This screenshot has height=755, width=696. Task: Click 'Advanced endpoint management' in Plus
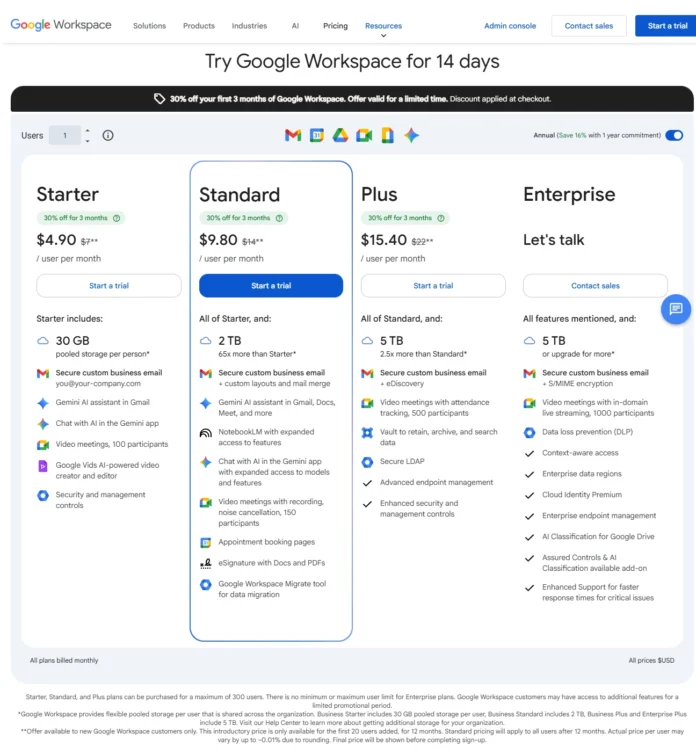436,482
